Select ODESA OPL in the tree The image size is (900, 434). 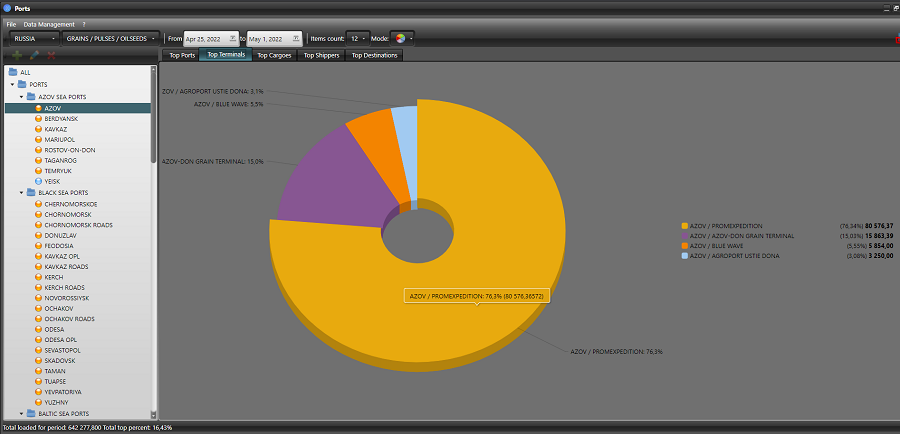pos(60,340)
